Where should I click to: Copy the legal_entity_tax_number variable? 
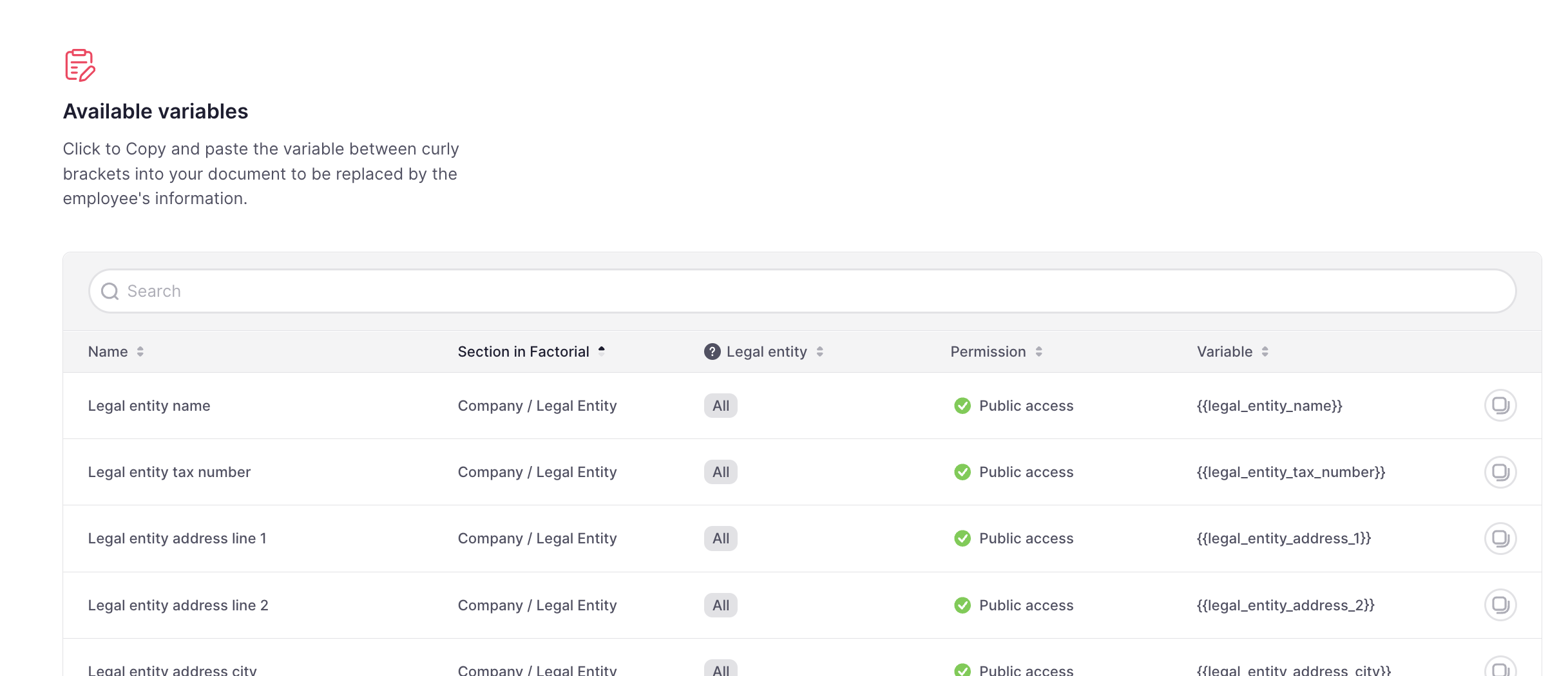pos(1500,472)
